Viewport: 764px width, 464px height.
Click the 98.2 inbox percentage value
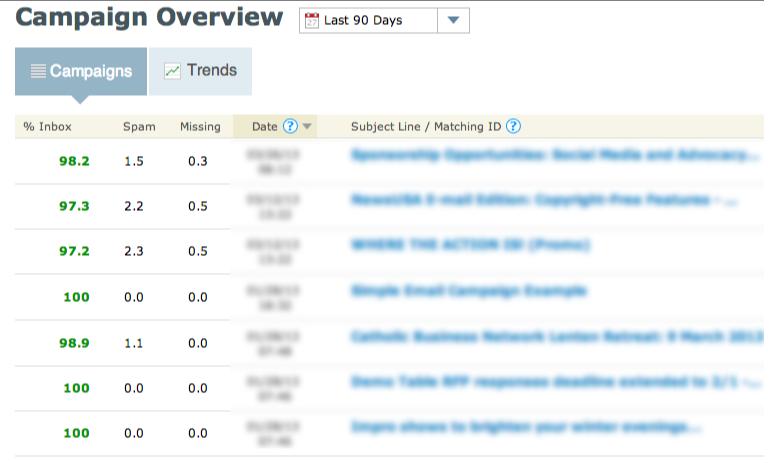point(75,161)
